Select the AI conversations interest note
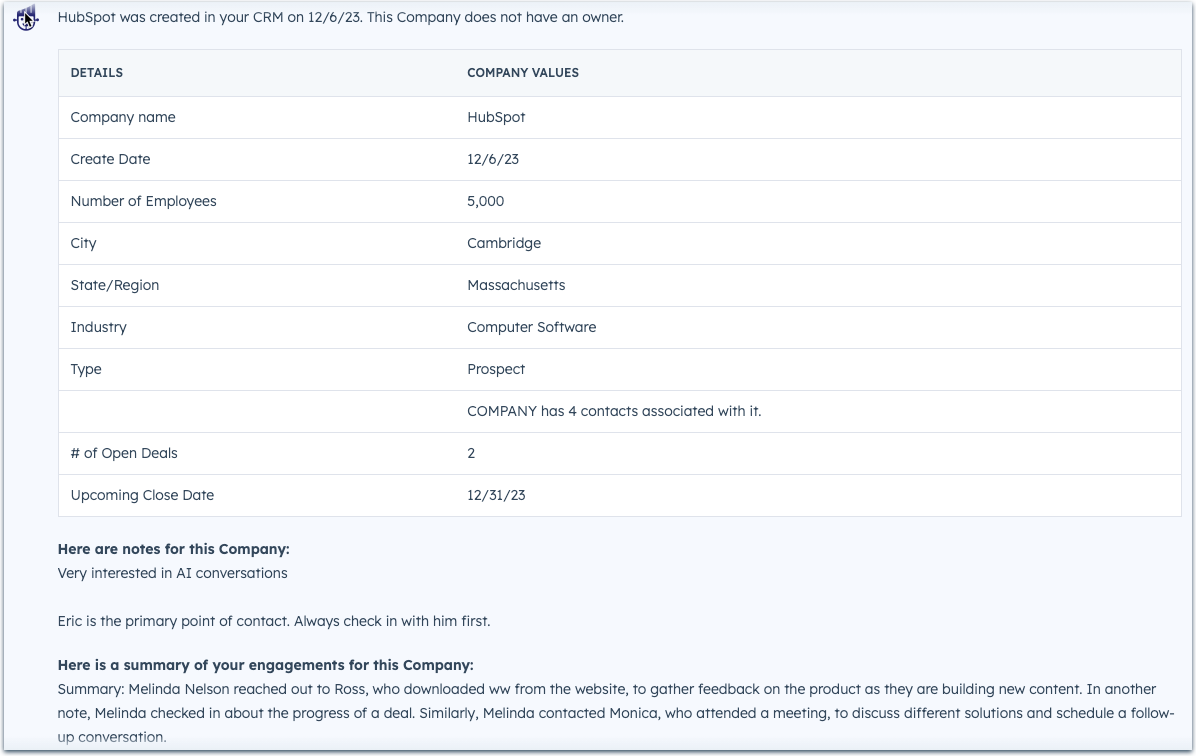The height and width of the screenshot is (756, 1196). click(x=173, y=573)
